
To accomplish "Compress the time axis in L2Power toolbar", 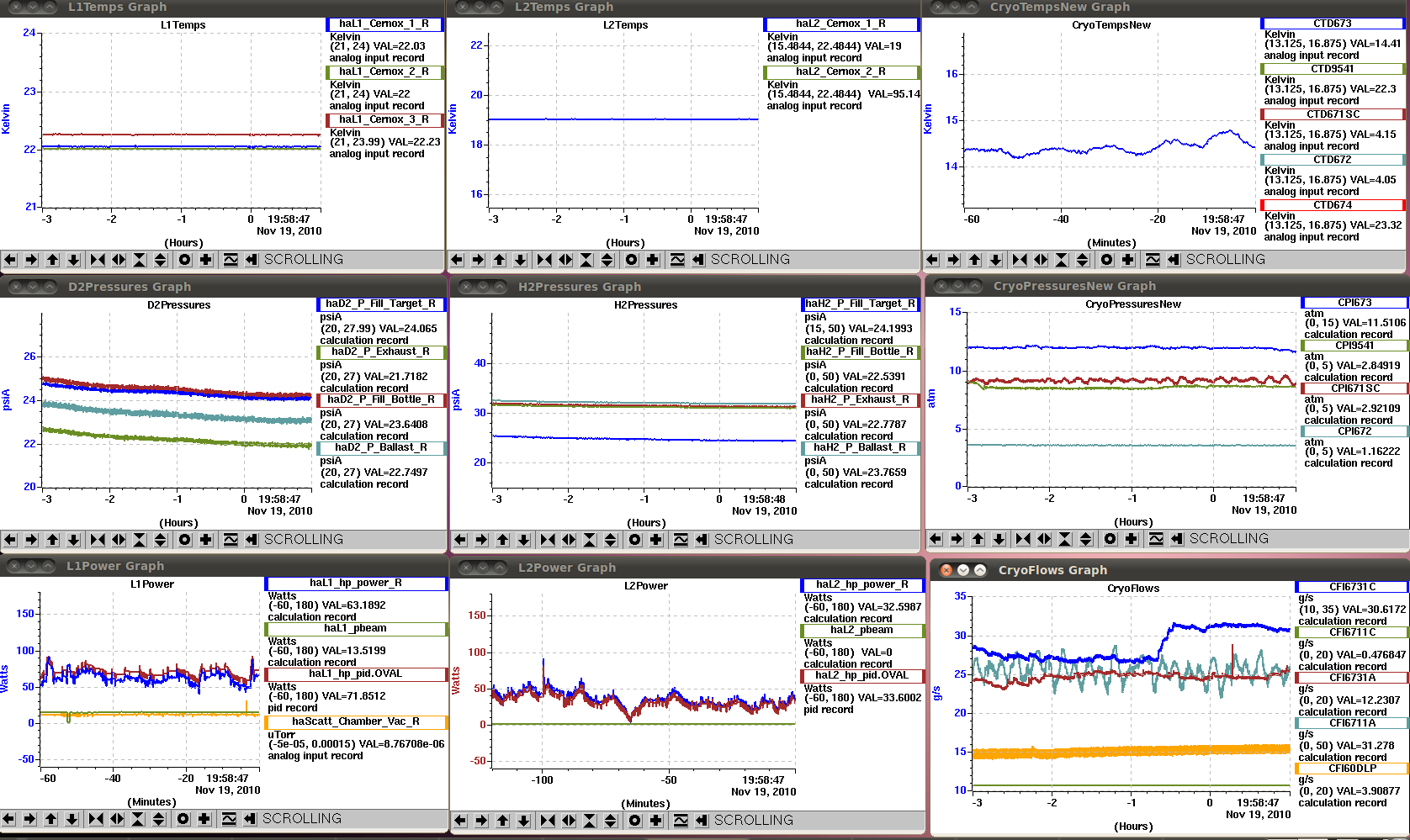I will (x=548, y=821).
